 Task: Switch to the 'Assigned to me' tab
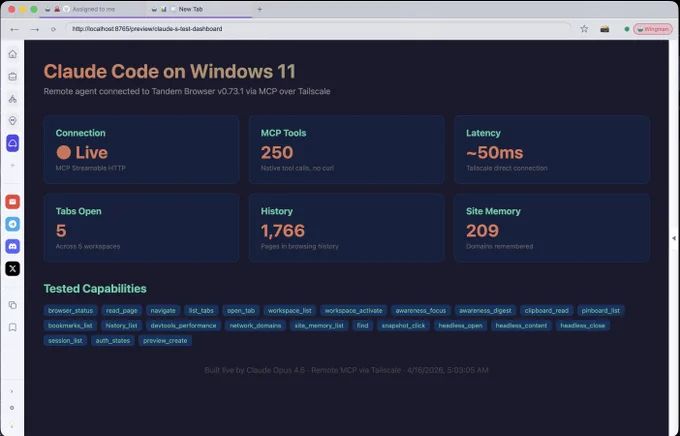93,9
